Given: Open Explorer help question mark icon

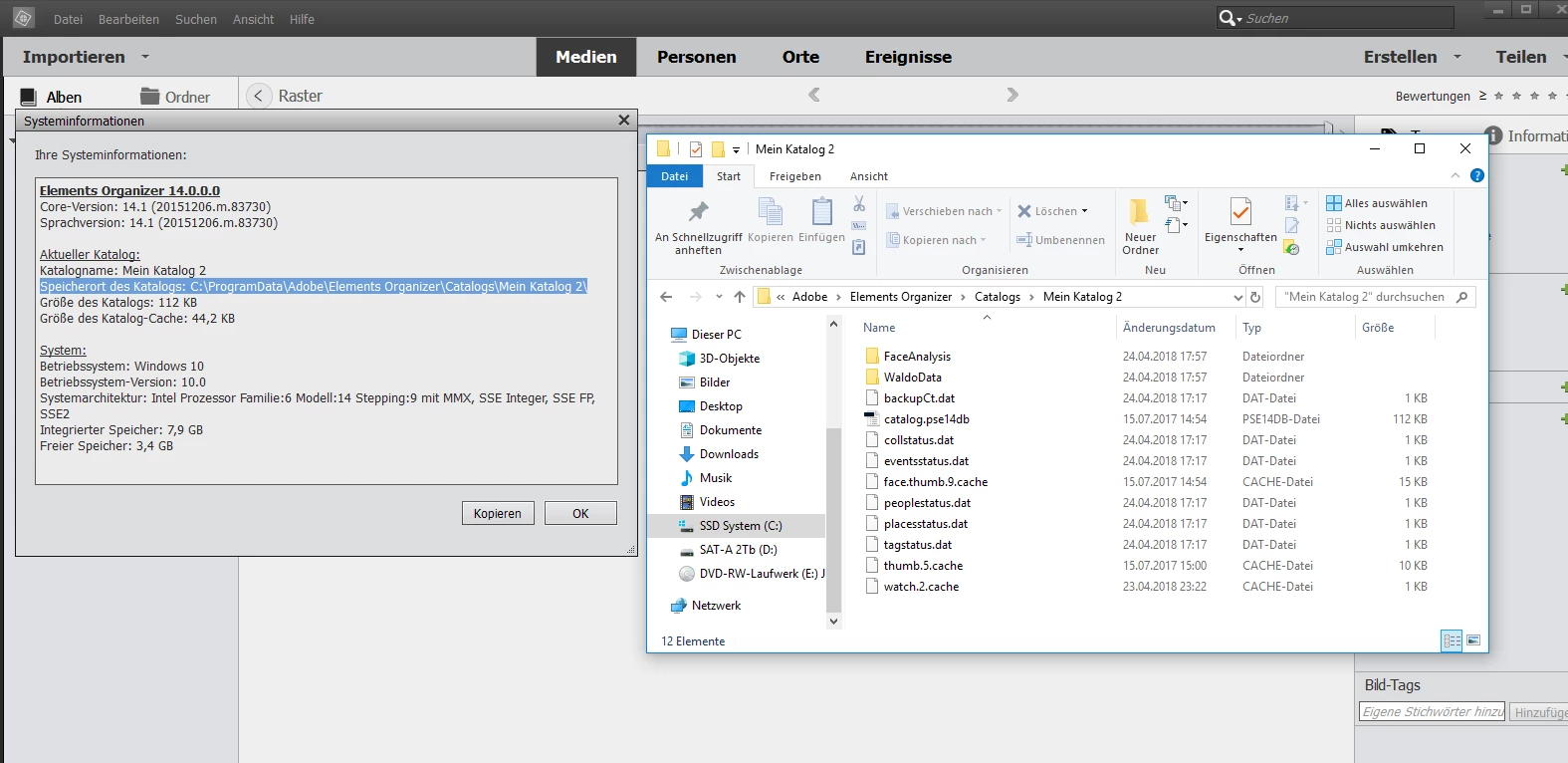Looking at the screenshot, I should (1477, 175).
